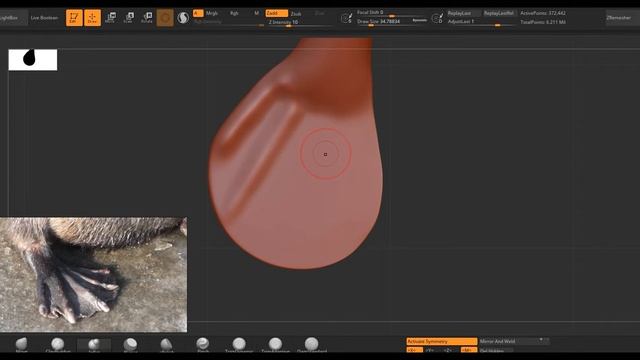
Task: Toggle the M mirror symmetry option
Action: click(x=469, y=350)
